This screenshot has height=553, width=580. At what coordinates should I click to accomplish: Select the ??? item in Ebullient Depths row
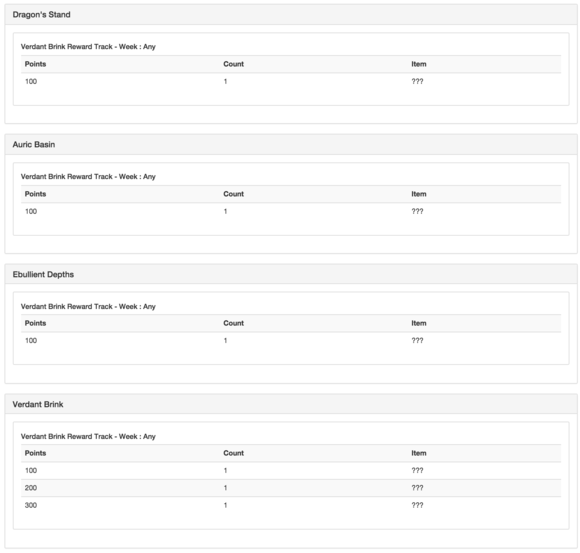coord(417,341)
